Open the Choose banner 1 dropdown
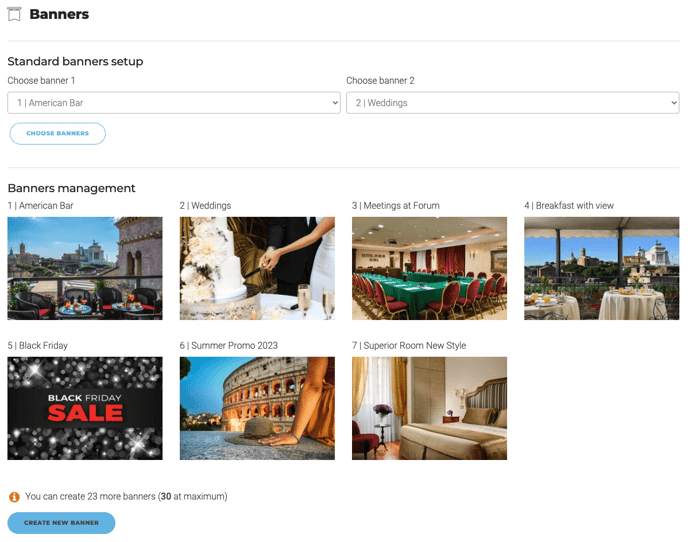The height and width of the screenshot is (542, 688). point(174,103)
